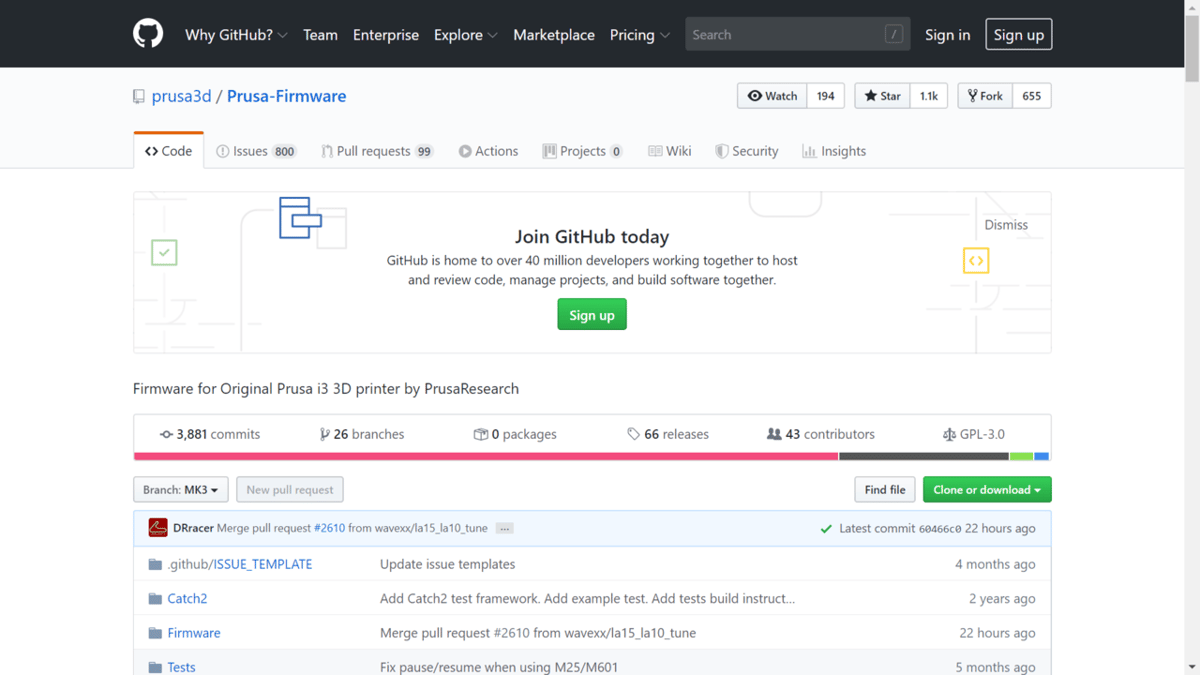Click the Find file button
The width and height of the screenshot is (1200, 675).
[885, 490]
